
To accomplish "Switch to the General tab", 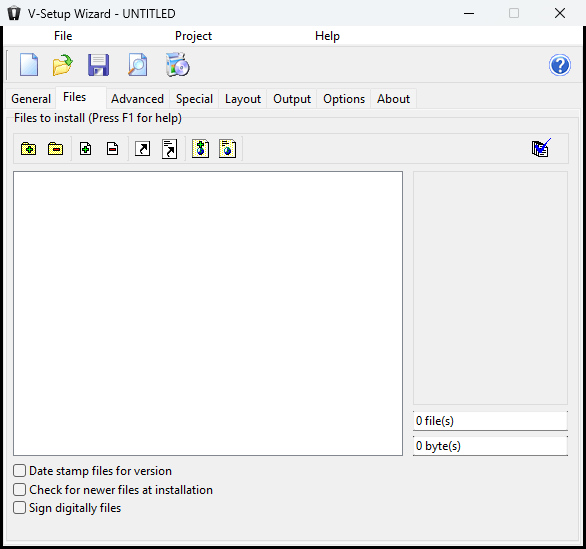I will [x=31, y=99].
